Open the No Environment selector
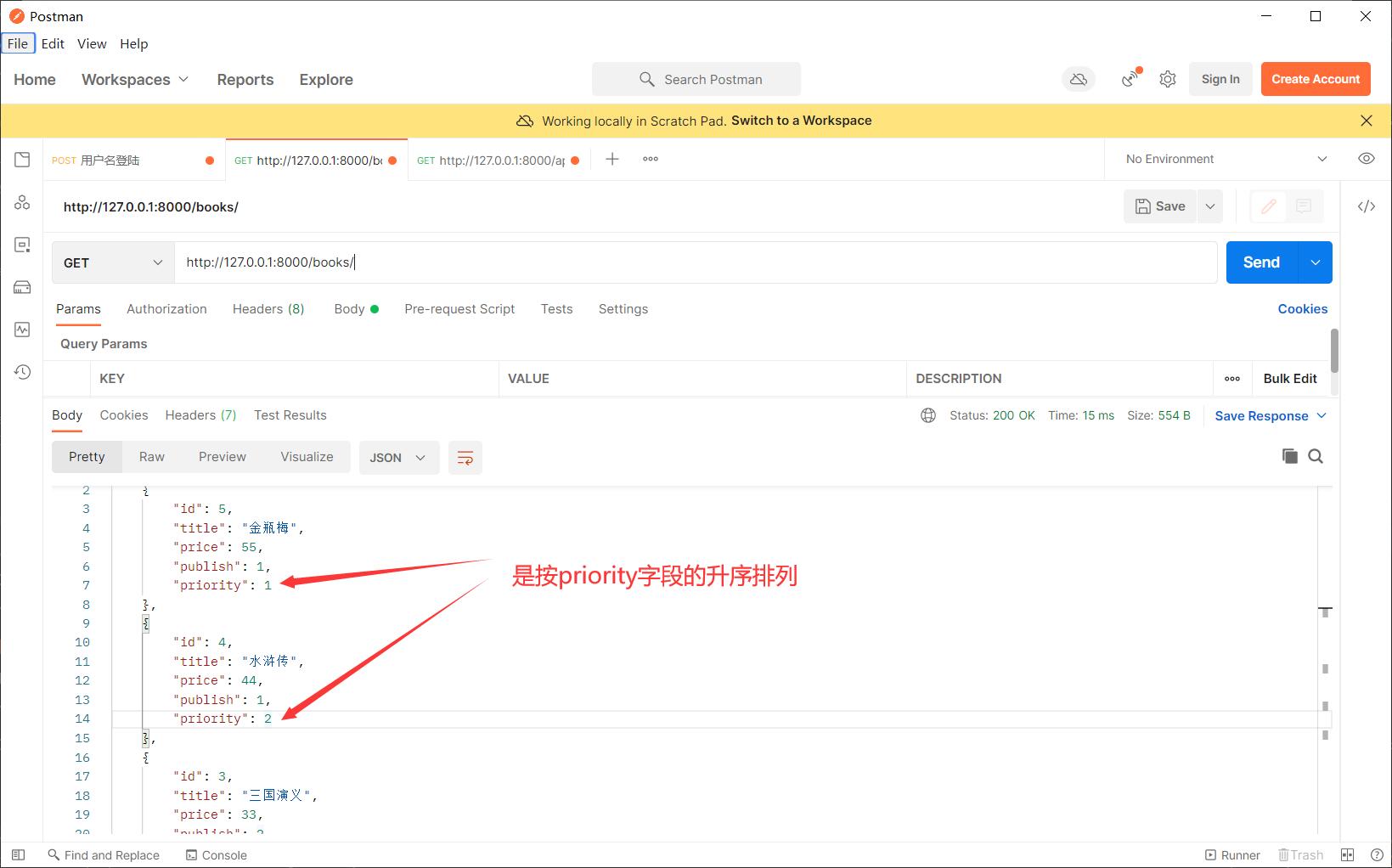 [1226, 159]
